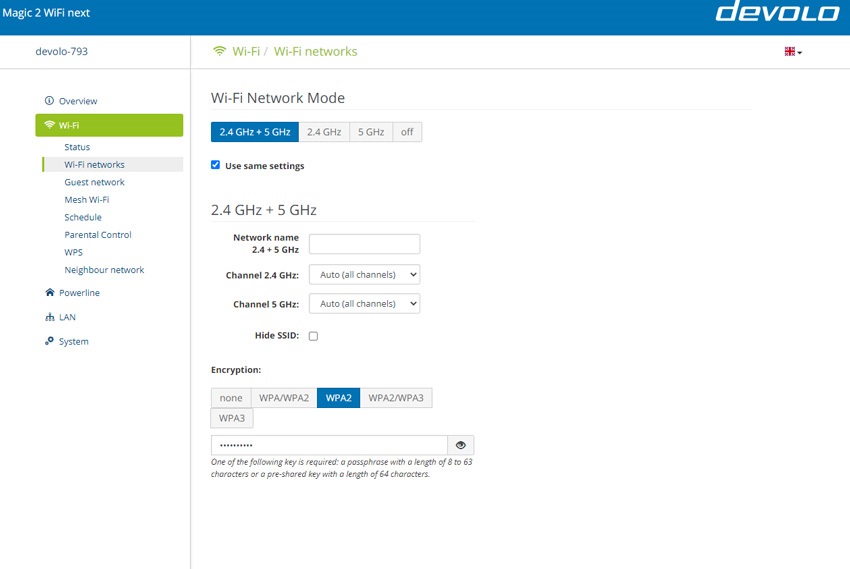Choose WPA2 encryption
850x569 pixels.
tap(339, 398)
